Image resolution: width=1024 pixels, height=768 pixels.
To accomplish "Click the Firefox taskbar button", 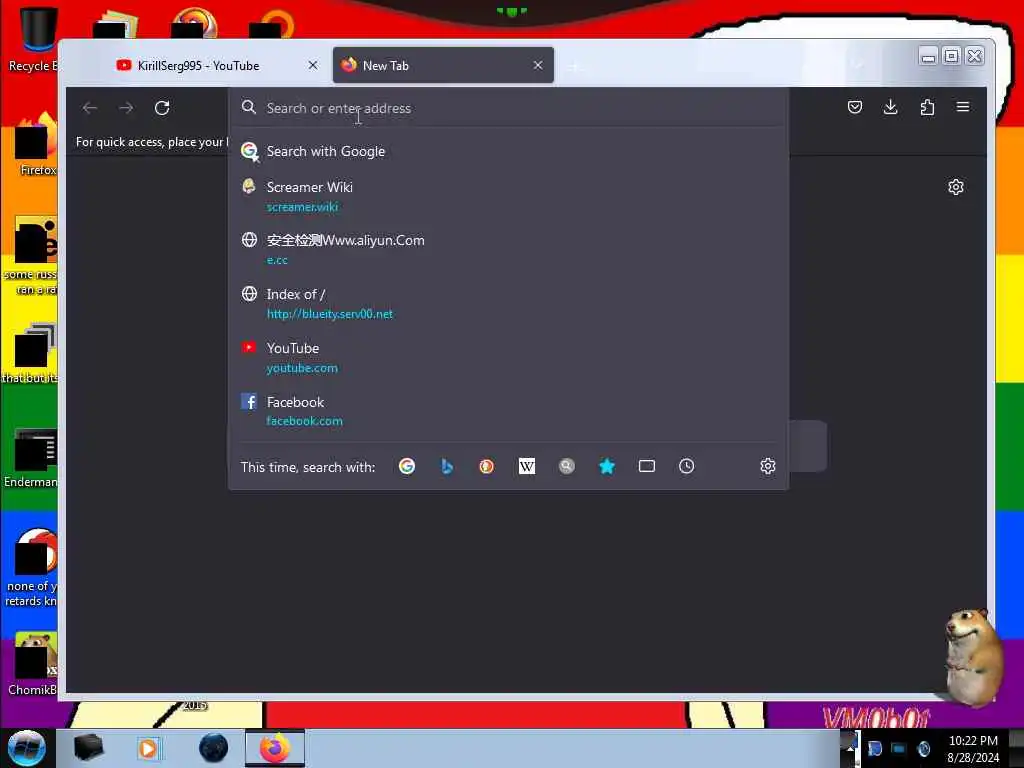I will coord(275,748).
